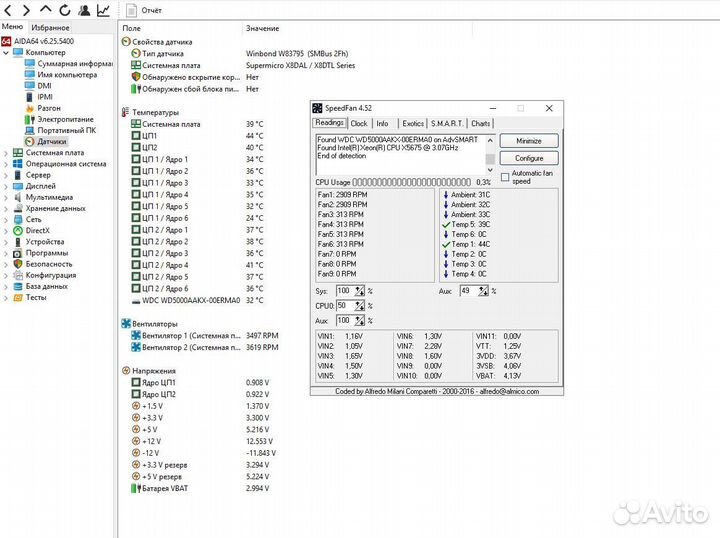Click the Значение column header
This screenshot has width=720, height=538.
click(262, 28)
